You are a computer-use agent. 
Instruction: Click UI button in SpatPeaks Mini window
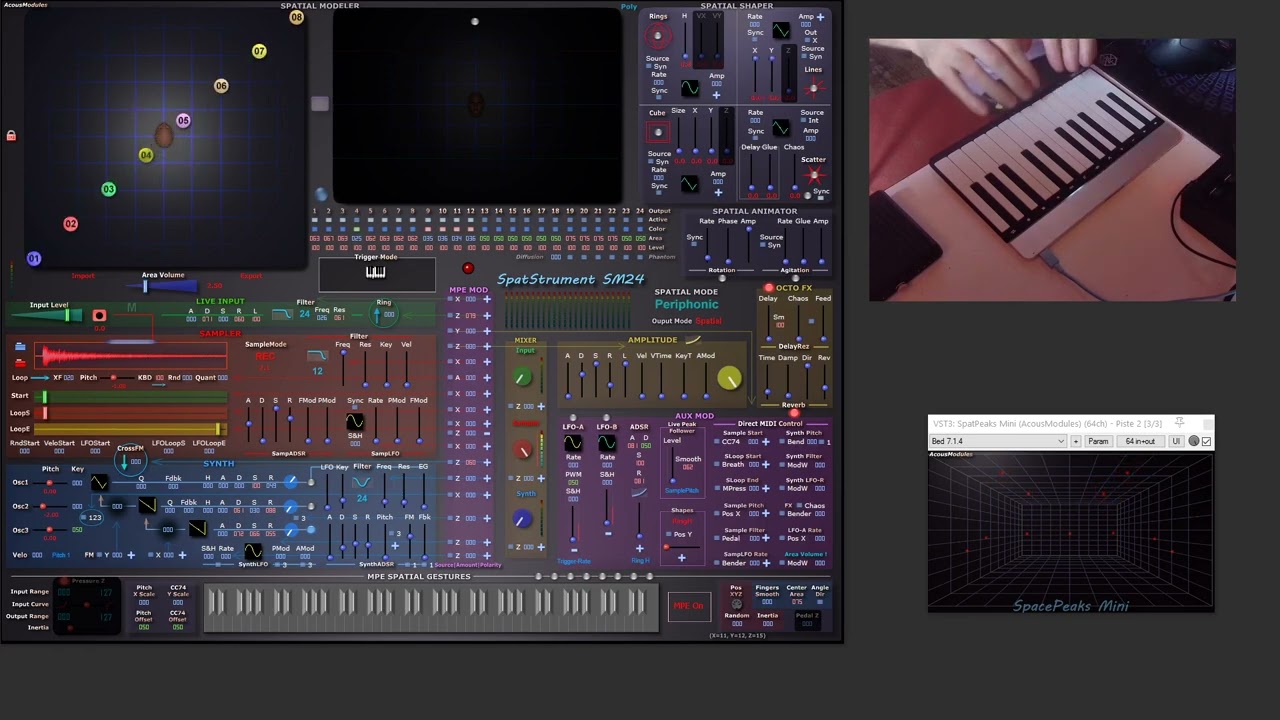click(1176, 441)
